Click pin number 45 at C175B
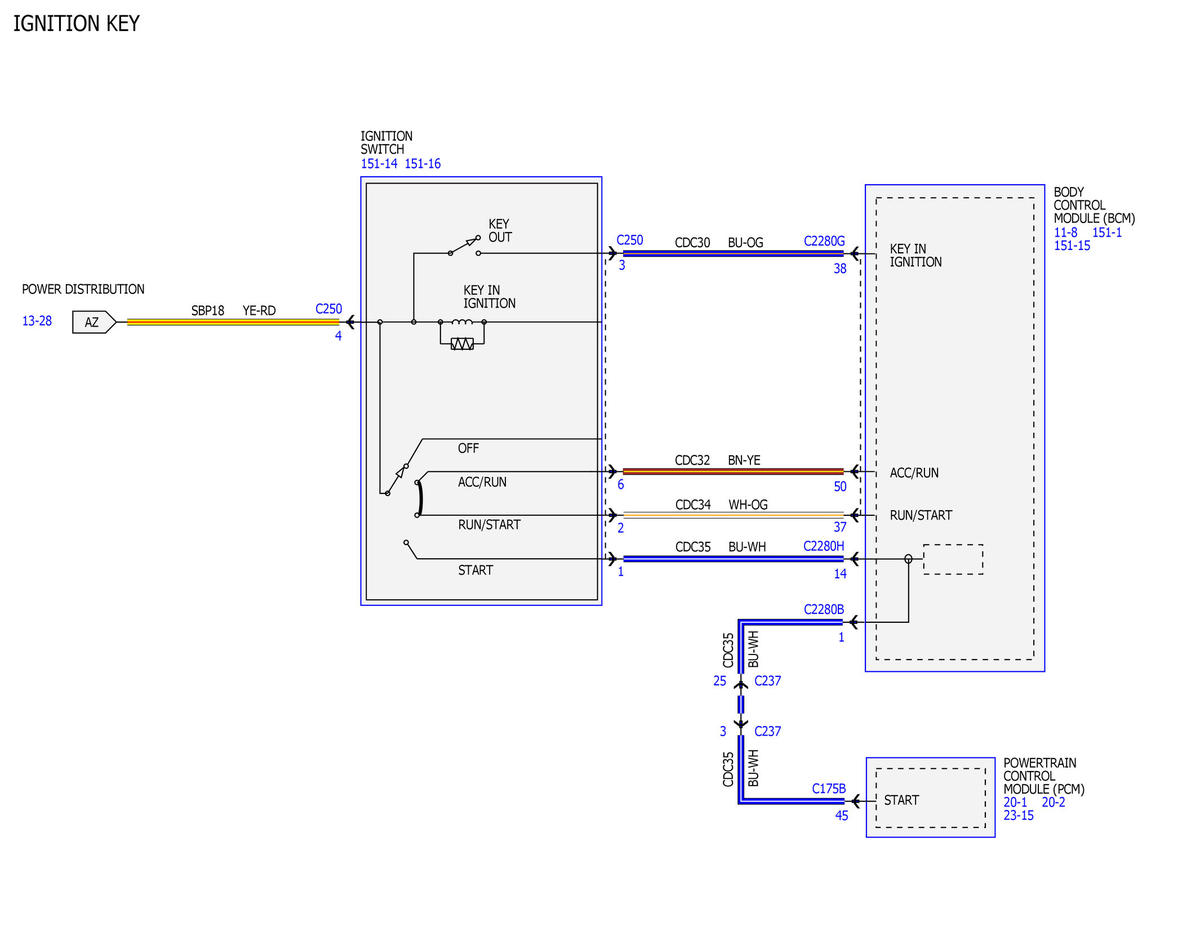Viewport: 1200px width, 927px height. 841,815
